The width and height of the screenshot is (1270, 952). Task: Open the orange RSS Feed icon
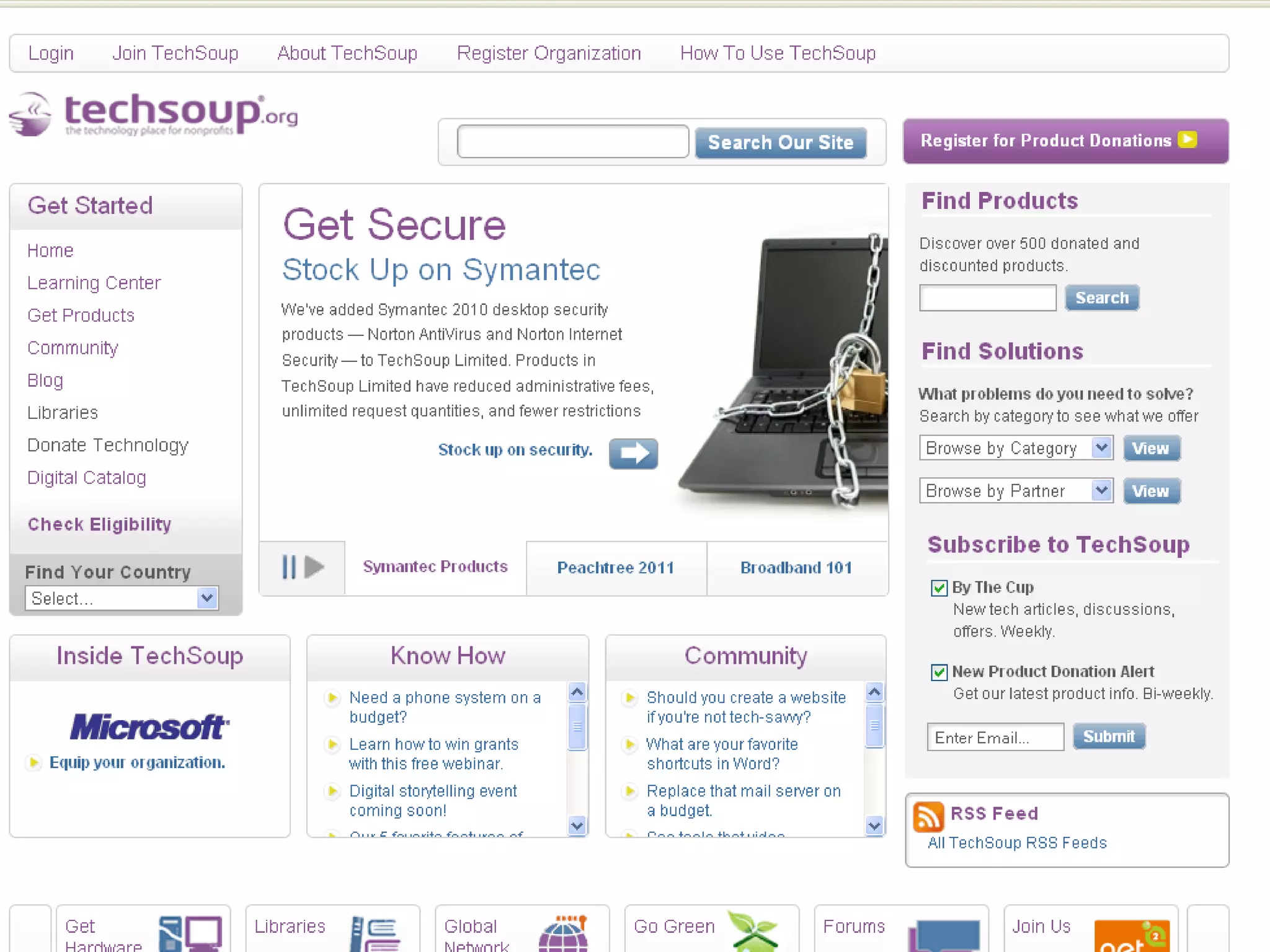point(928,816)
